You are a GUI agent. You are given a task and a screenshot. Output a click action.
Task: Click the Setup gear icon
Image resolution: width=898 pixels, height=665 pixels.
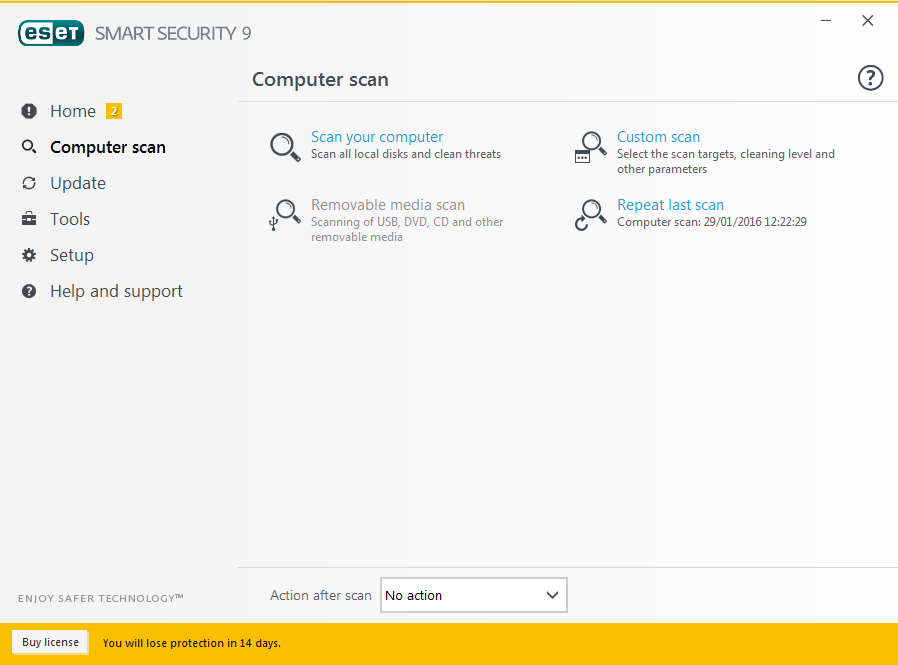(x=29, y=255)
